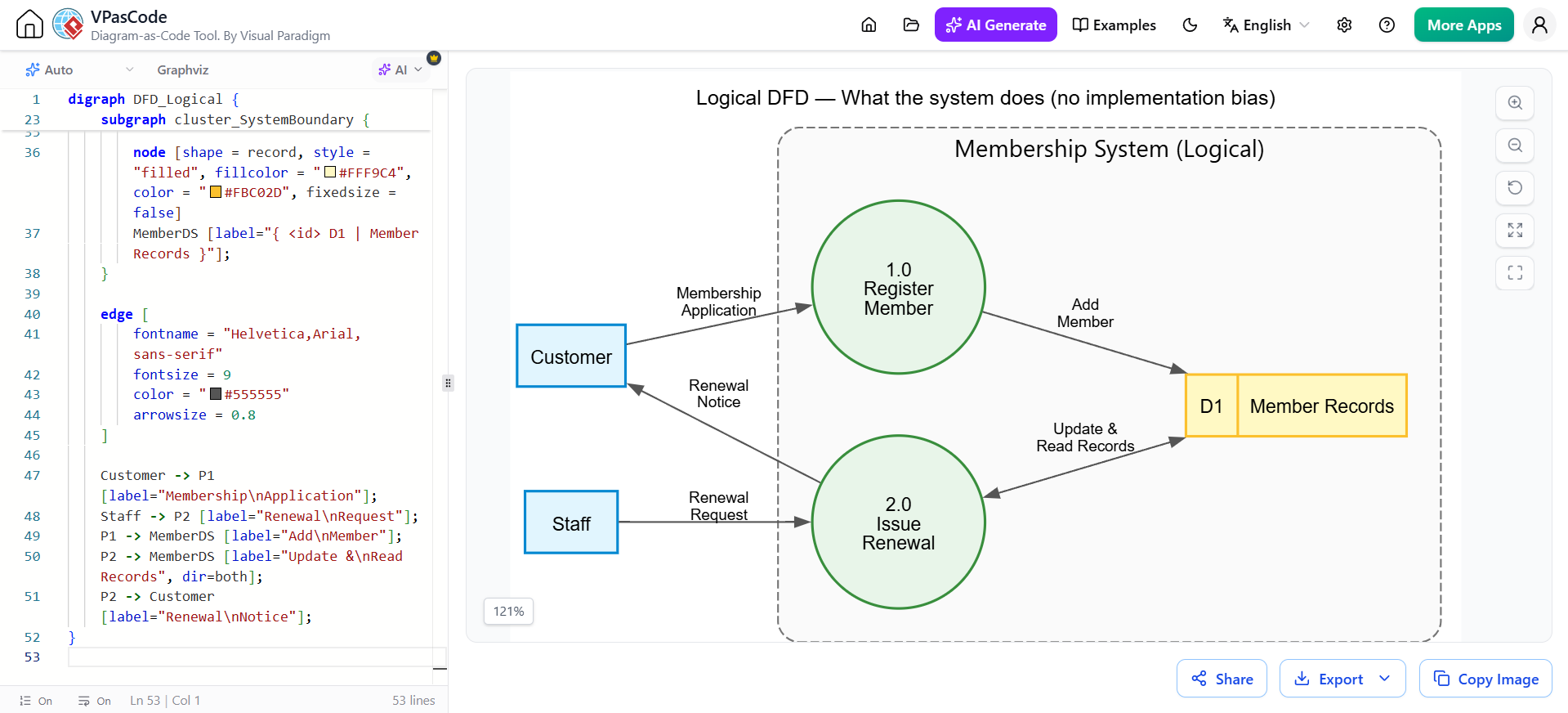The width and height of the screenshot is (1568, 713).
Task: Click the Copy Image button
Action: pos(1485,679)
